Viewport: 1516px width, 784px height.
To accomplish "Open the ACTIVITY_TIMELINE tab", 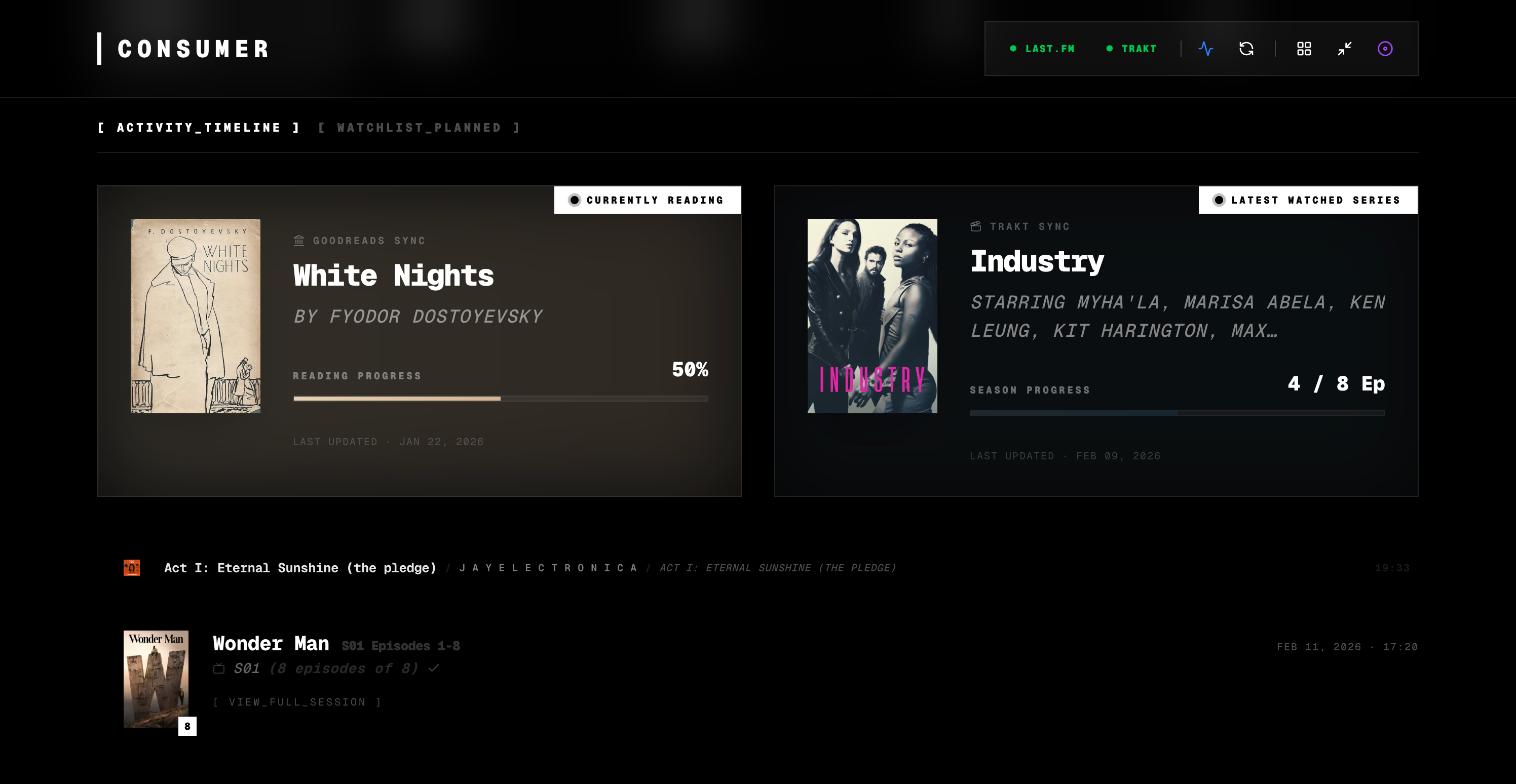I will 199,128.
